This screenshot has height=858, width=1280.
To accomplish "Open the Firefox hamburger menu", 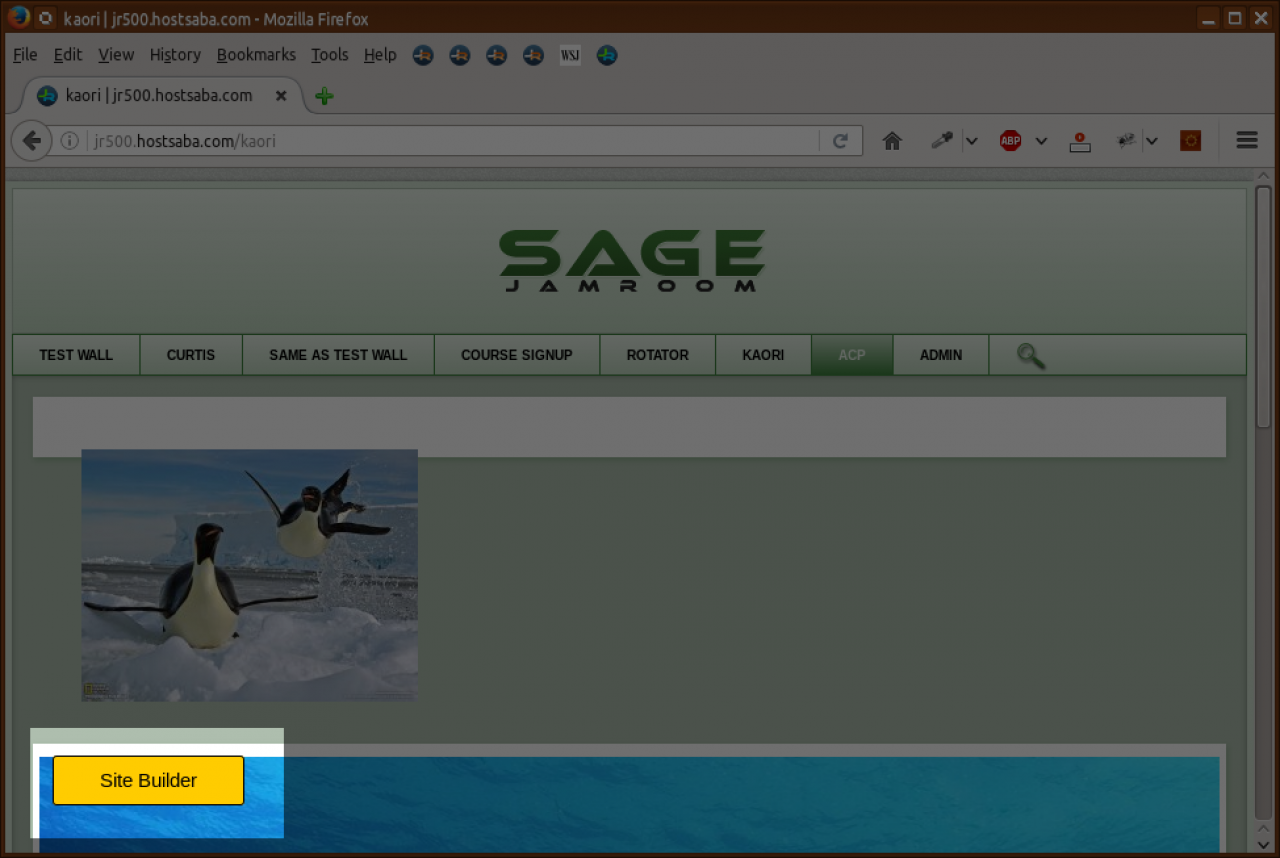I will (1246, 140).
